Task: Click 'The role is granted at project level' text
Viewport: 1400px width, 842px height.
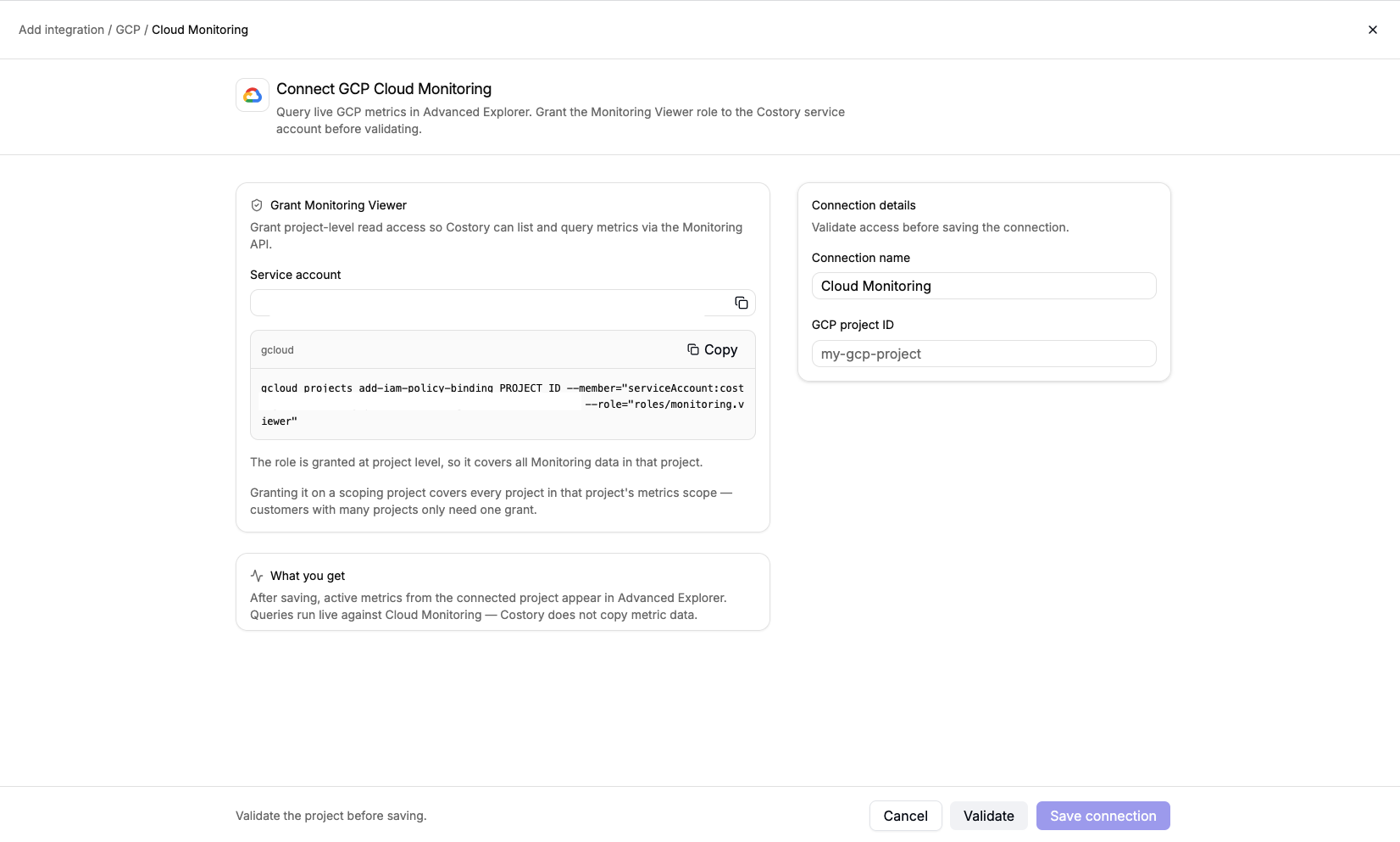Action: (x=476, y=462)
